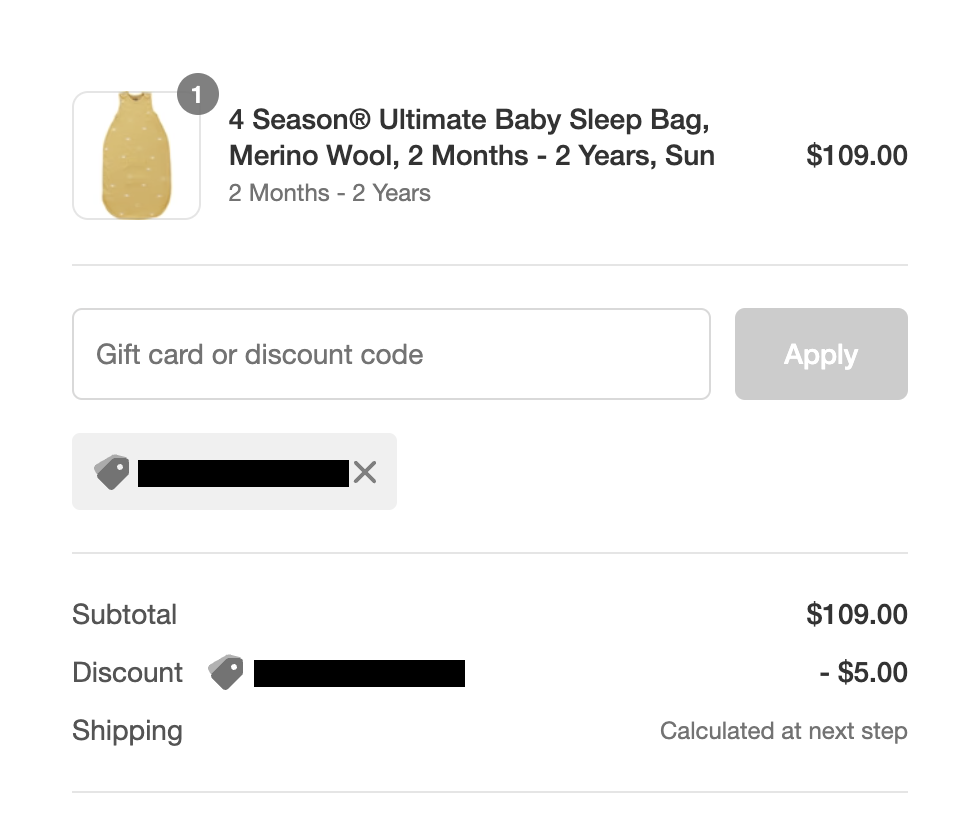Click the '- $5.00' discount amount
This screenshot has width=974, height=816.
coord(863,672)
